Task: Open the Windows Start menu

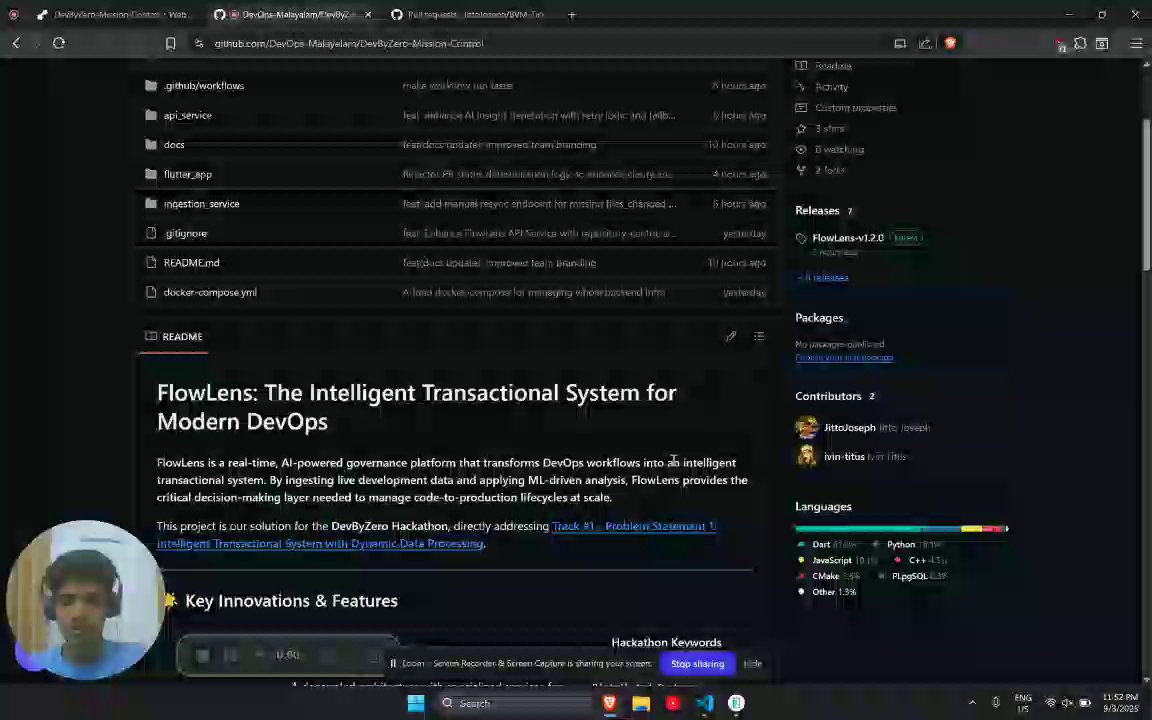Action: pos(416,703)
